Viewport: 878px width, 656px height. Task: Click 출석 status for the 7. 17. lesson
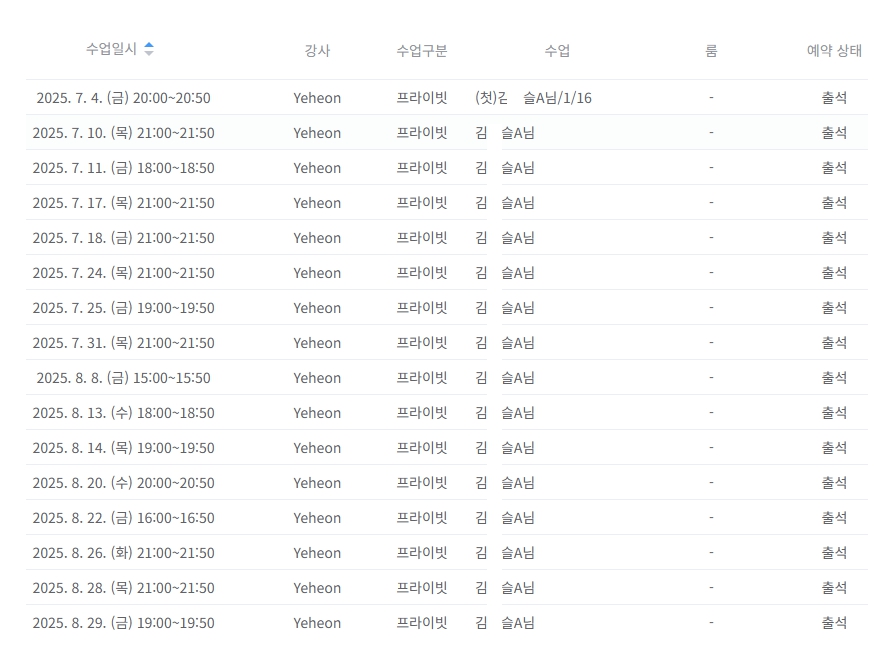tap(834, 203)
